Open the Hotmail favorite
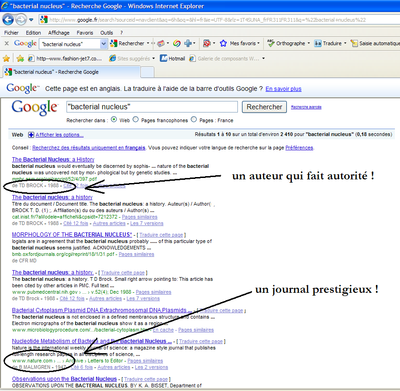 pyautogui.click(x=172, y=59)
